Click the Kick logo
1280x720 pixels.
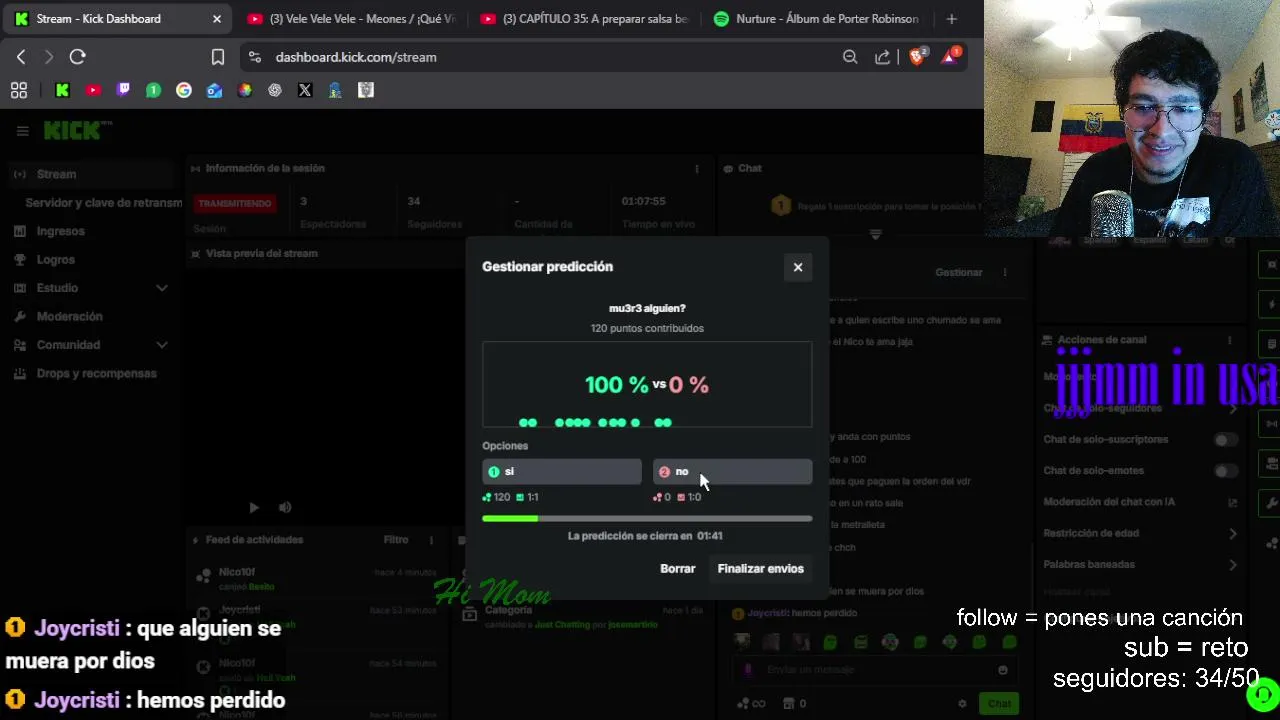click(x=77, y=130)
